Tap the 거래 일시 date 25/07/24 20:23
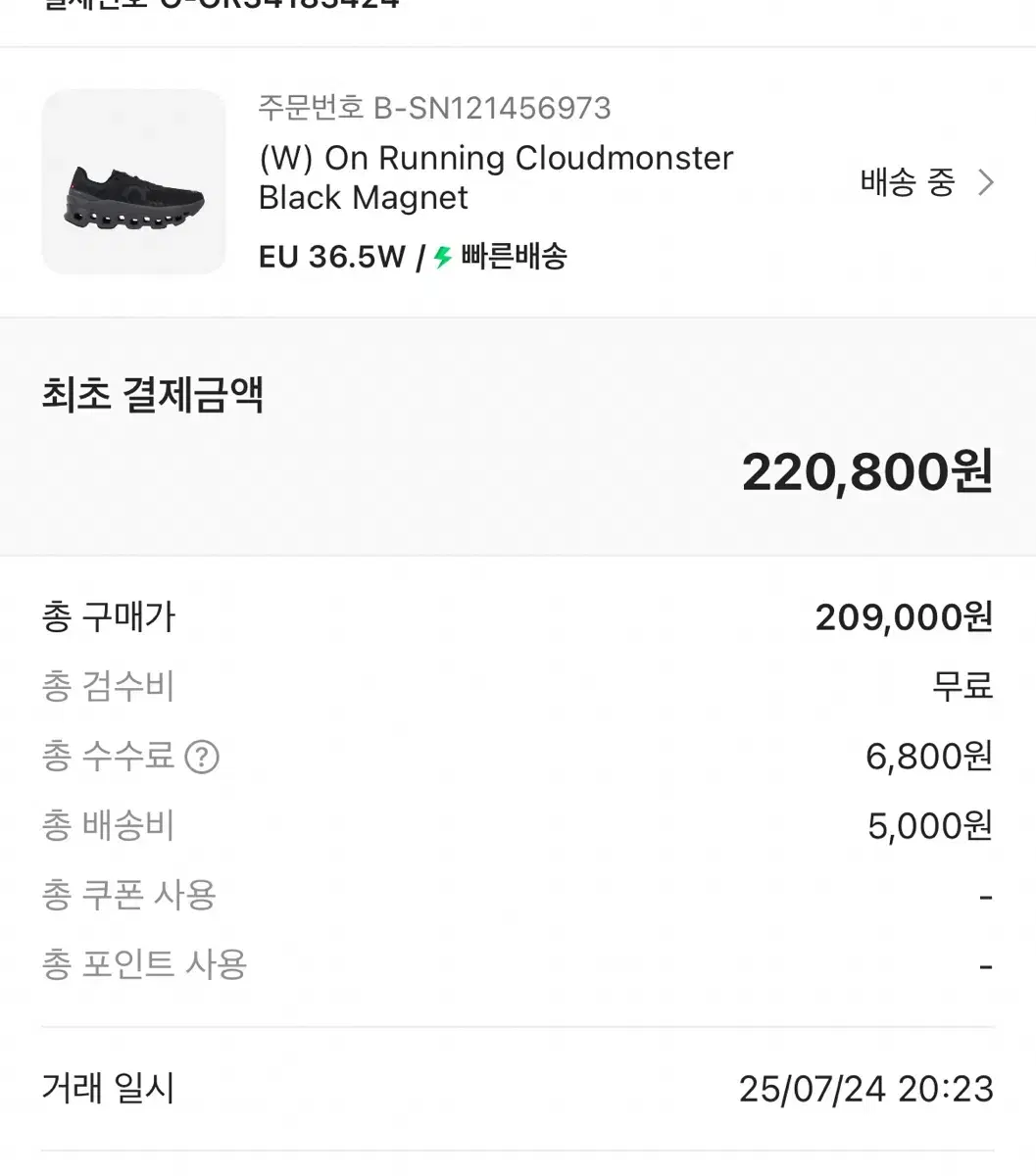1036x1176 pixels. [x=866, y=1089]
